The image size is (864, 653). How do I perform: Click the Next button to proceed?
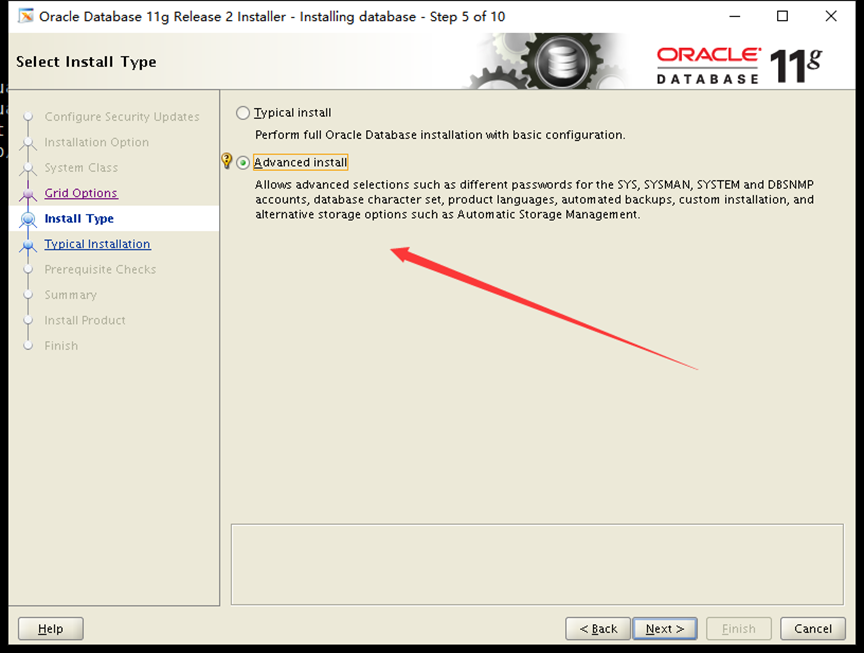[664, 628]
